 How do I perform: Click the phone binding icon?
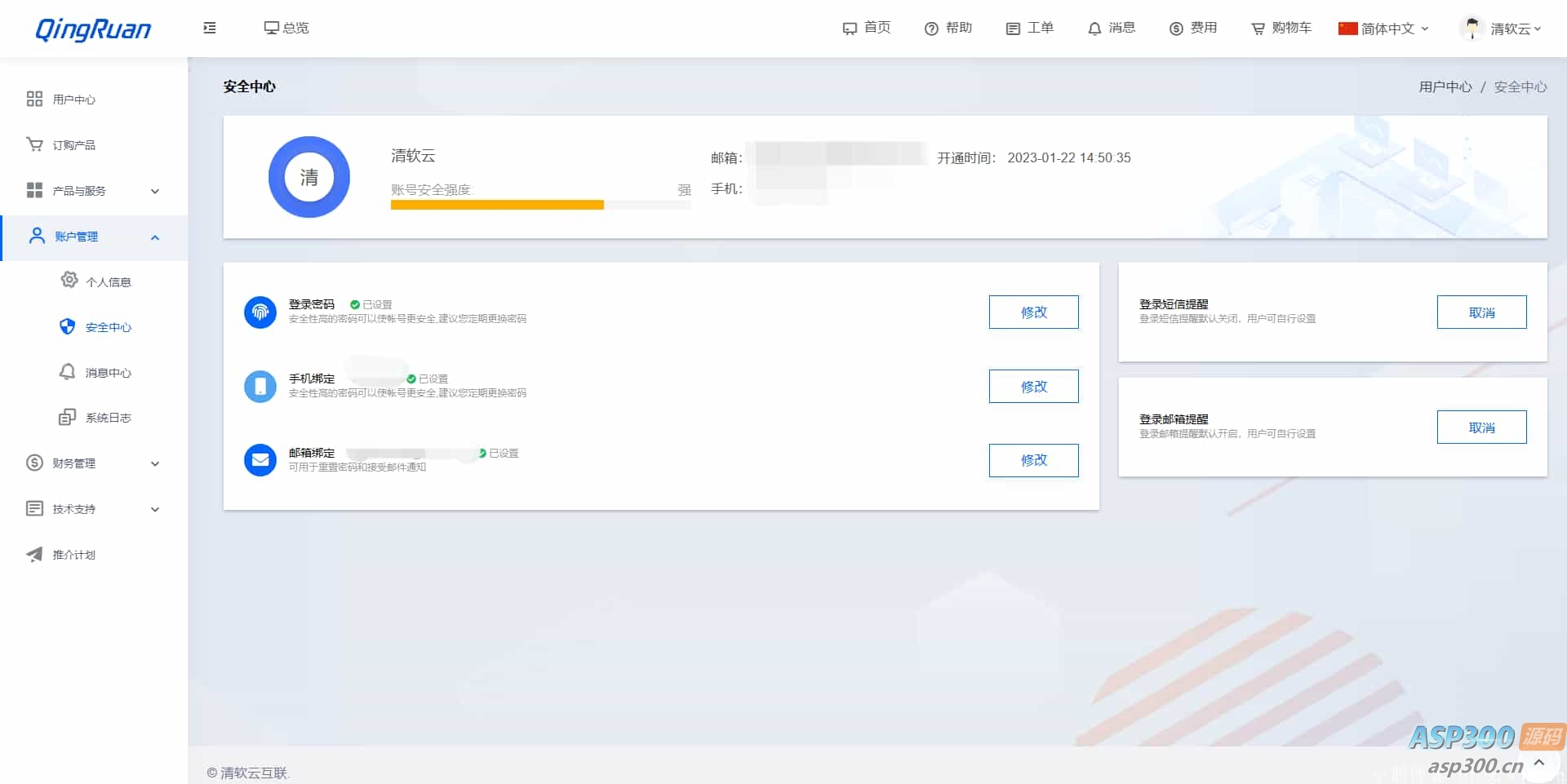coord(260,386)
